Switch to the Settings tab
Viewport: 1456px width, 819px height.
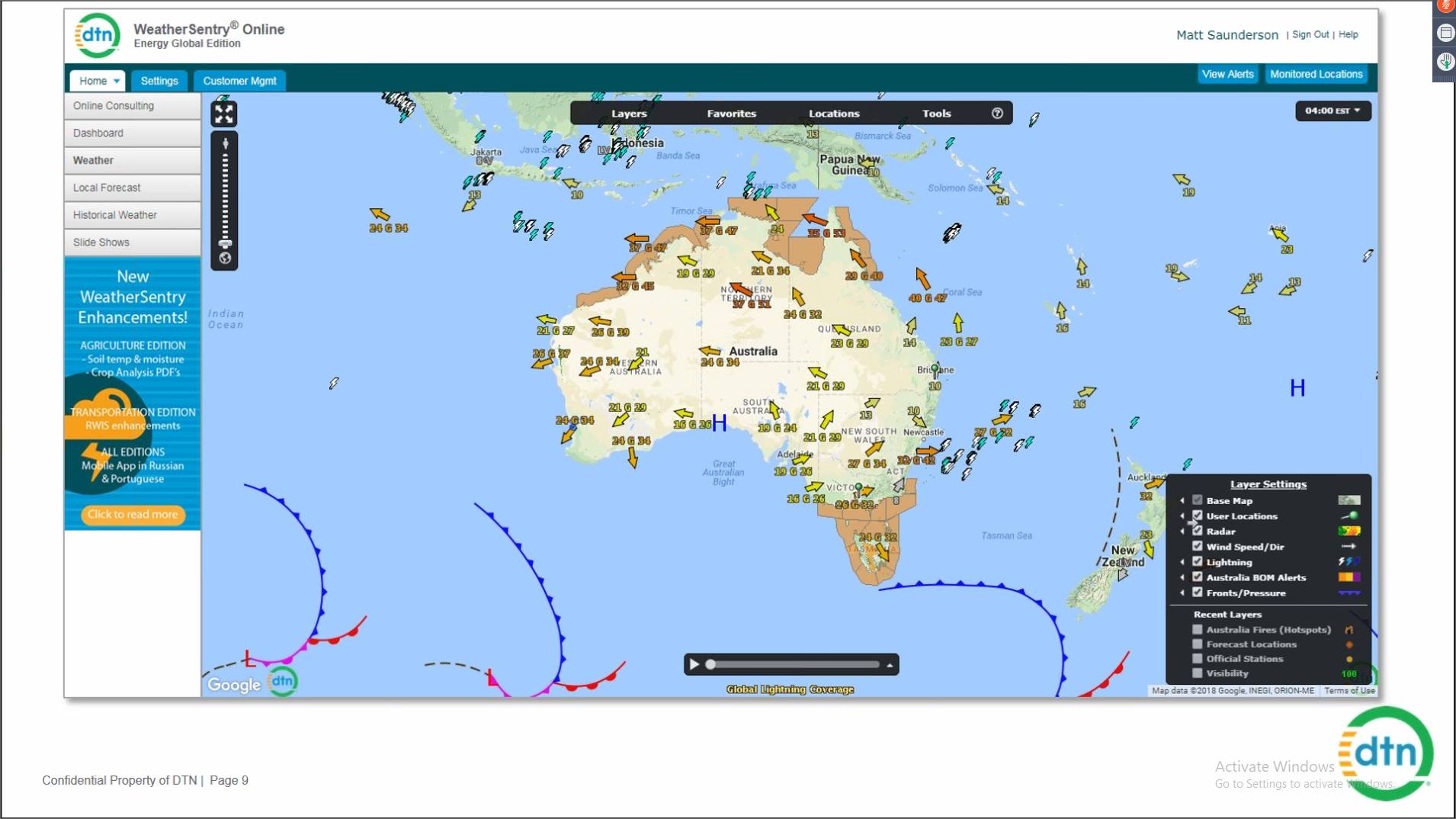tap(159, 81)
